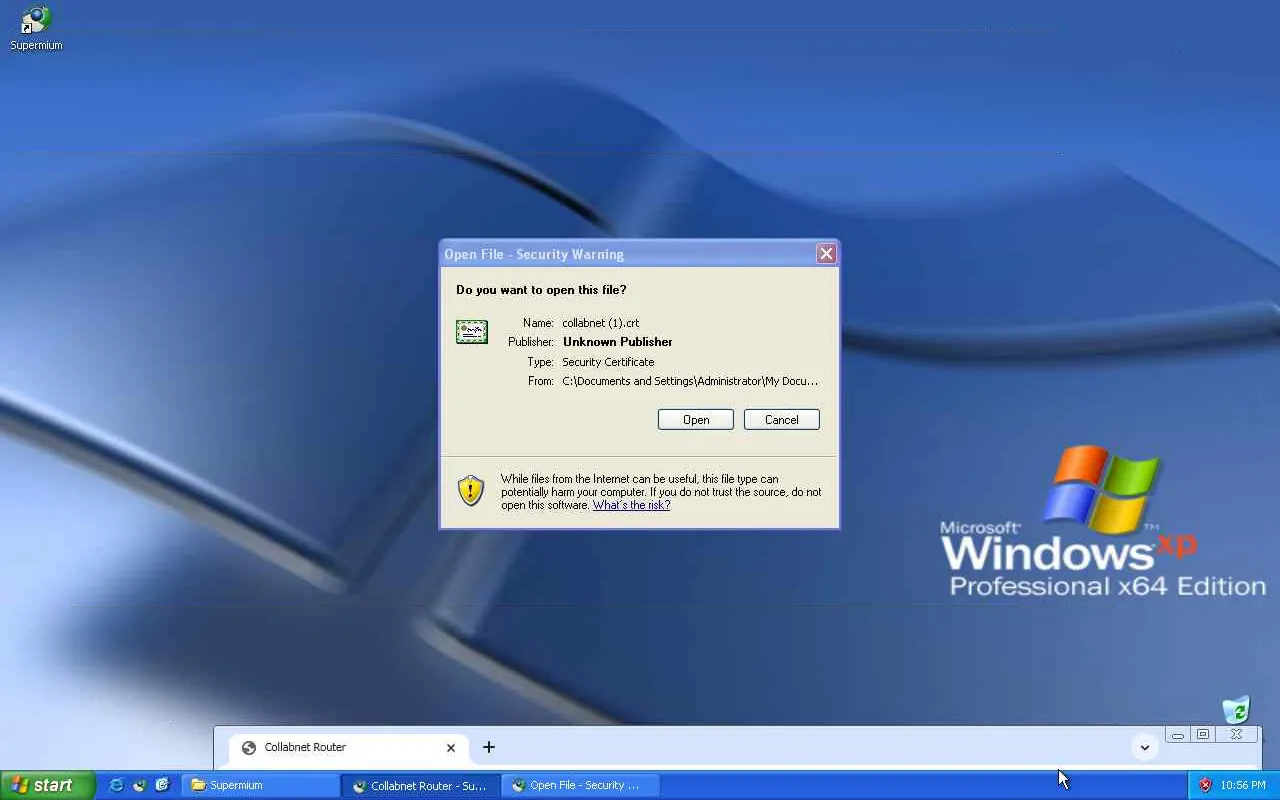Close the Collabnet Router browser window

pos(1236,735)
